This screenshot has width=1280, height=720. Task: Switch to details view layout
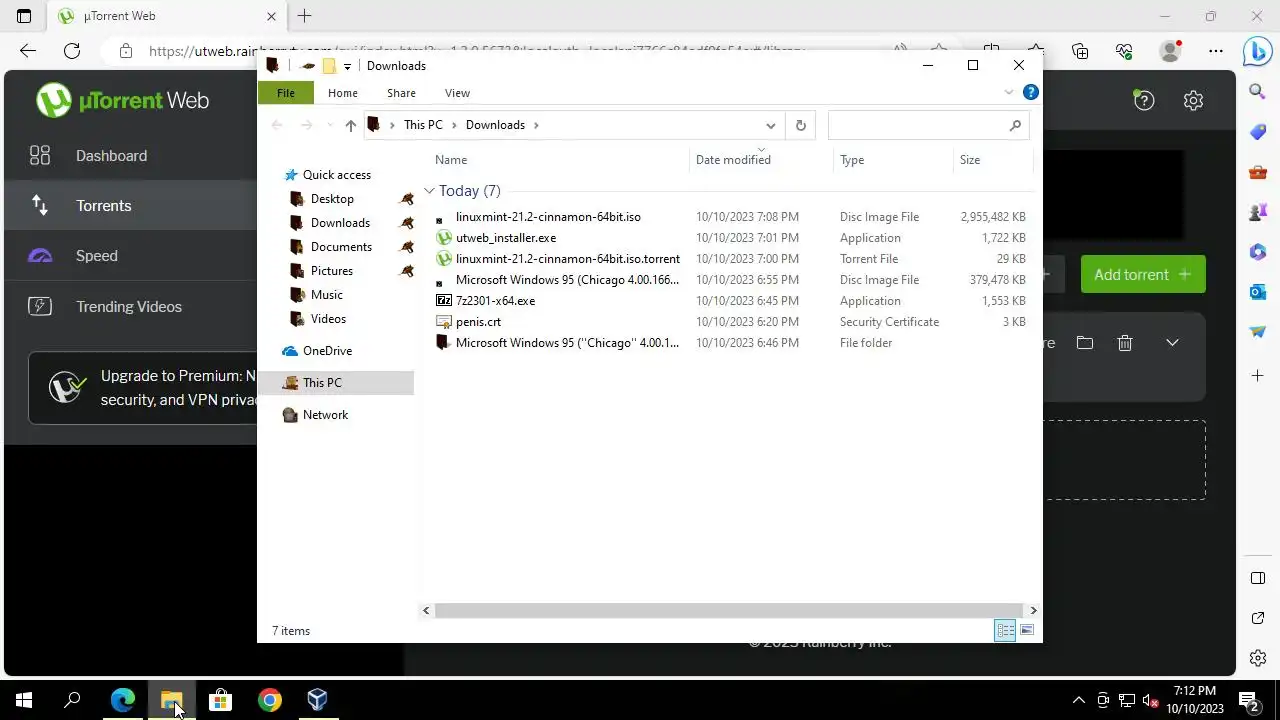pos(1005,630)
